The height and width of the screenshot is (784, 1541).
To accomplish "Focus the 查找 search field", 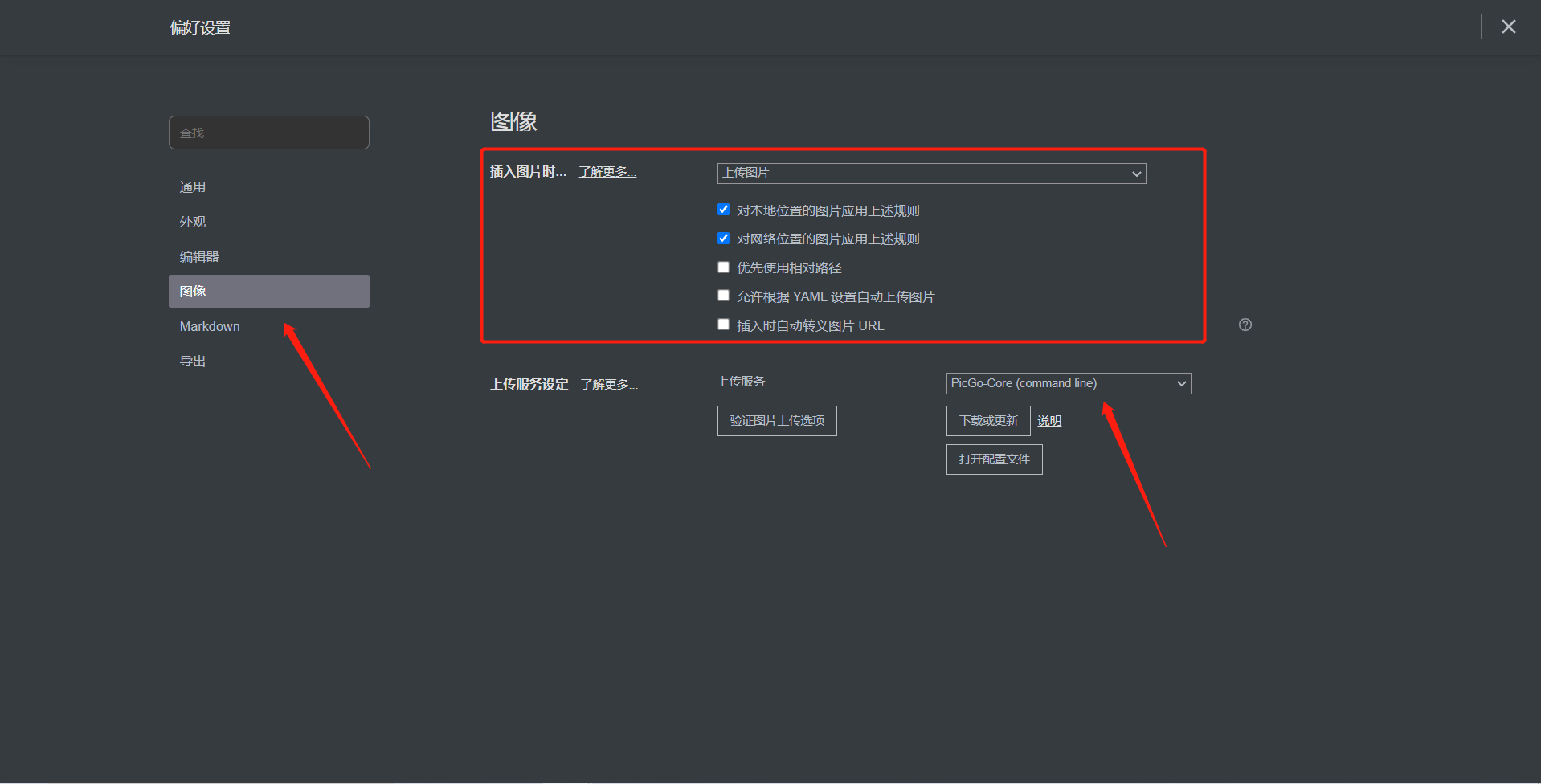I will (x=269, y=133).
